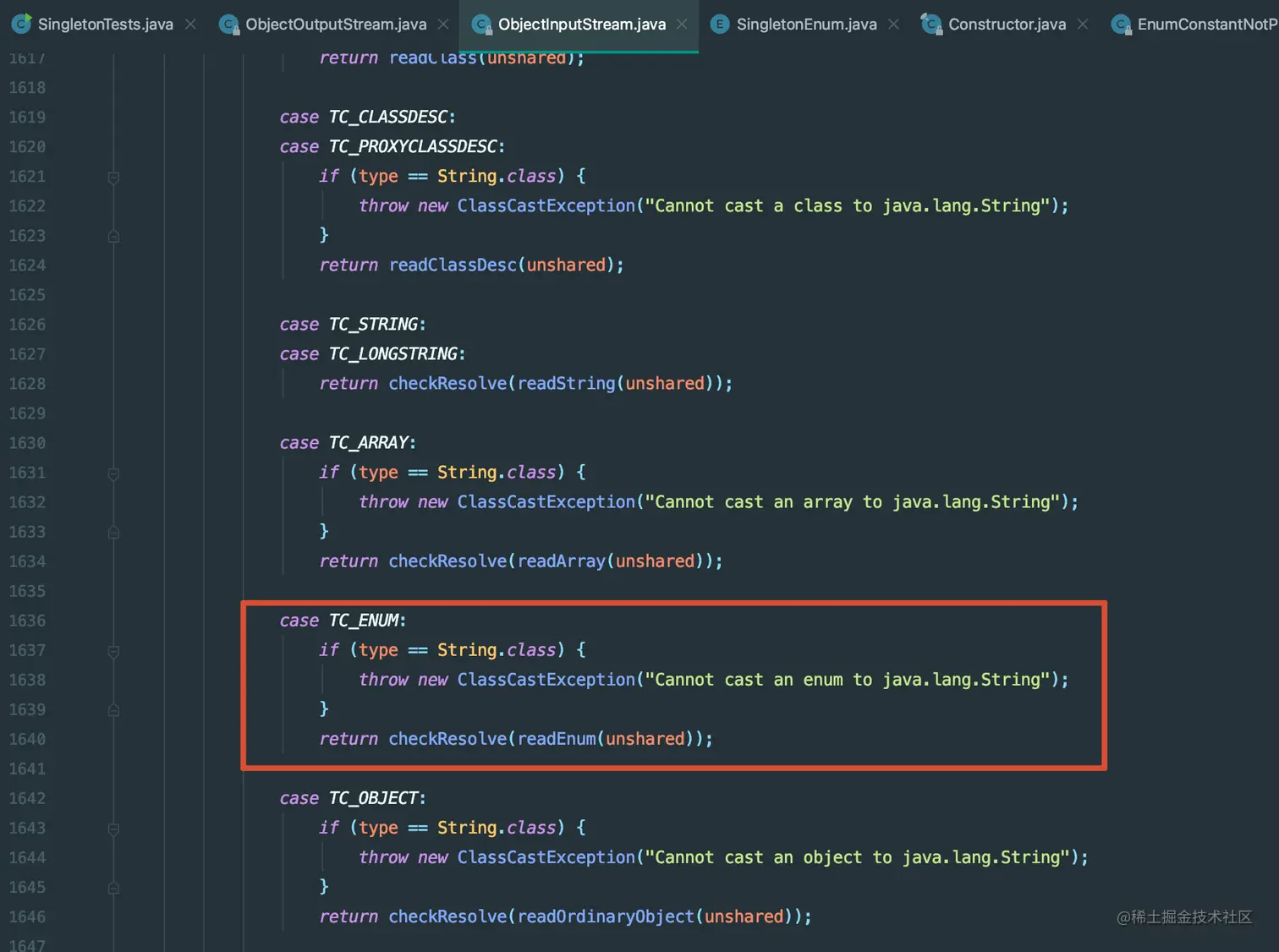
Task: Collapse the if block at line 1637
Action: click(x=113, y=651)
